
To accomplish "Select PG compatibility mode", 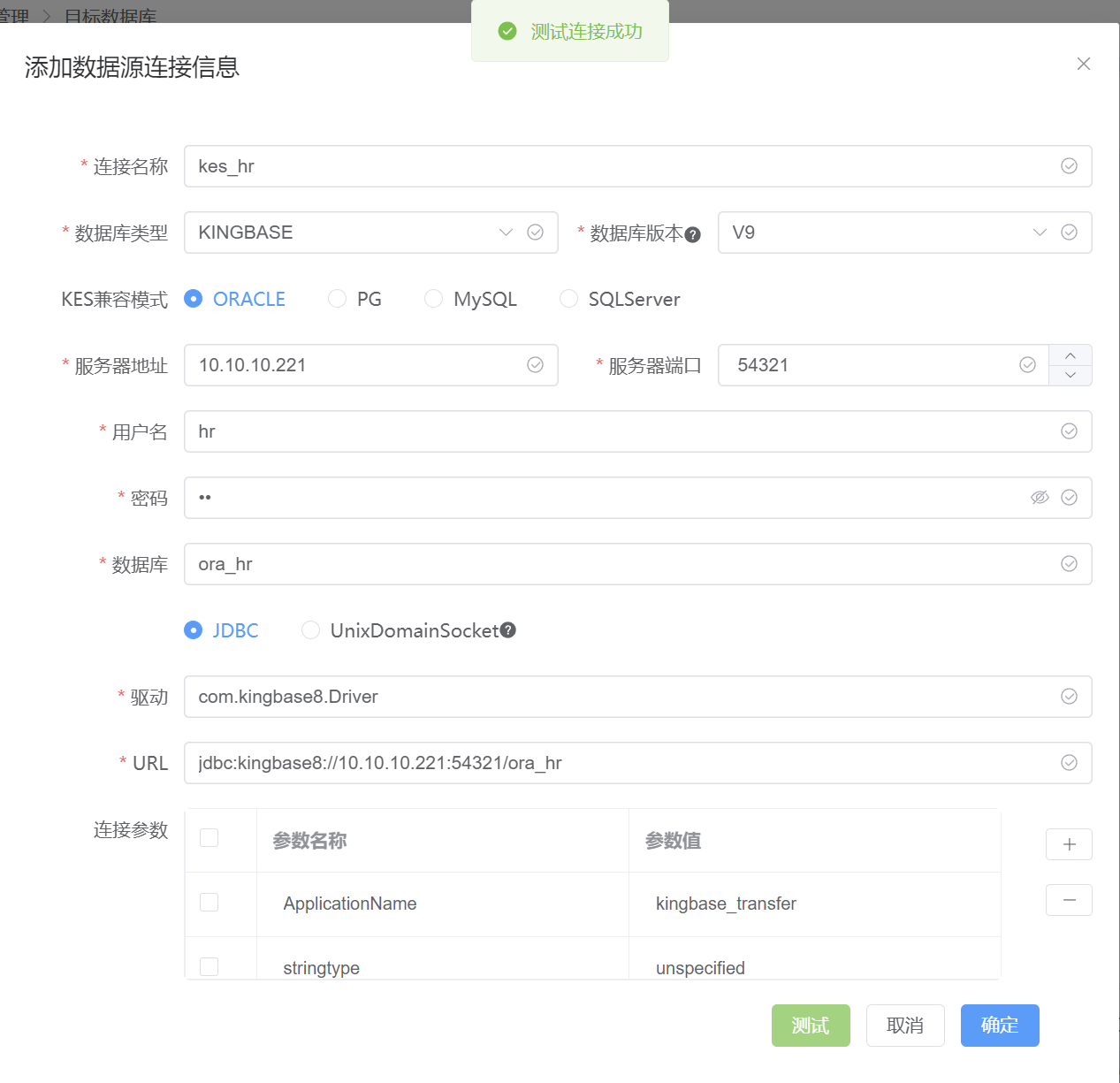I will (x=354, y=299).
